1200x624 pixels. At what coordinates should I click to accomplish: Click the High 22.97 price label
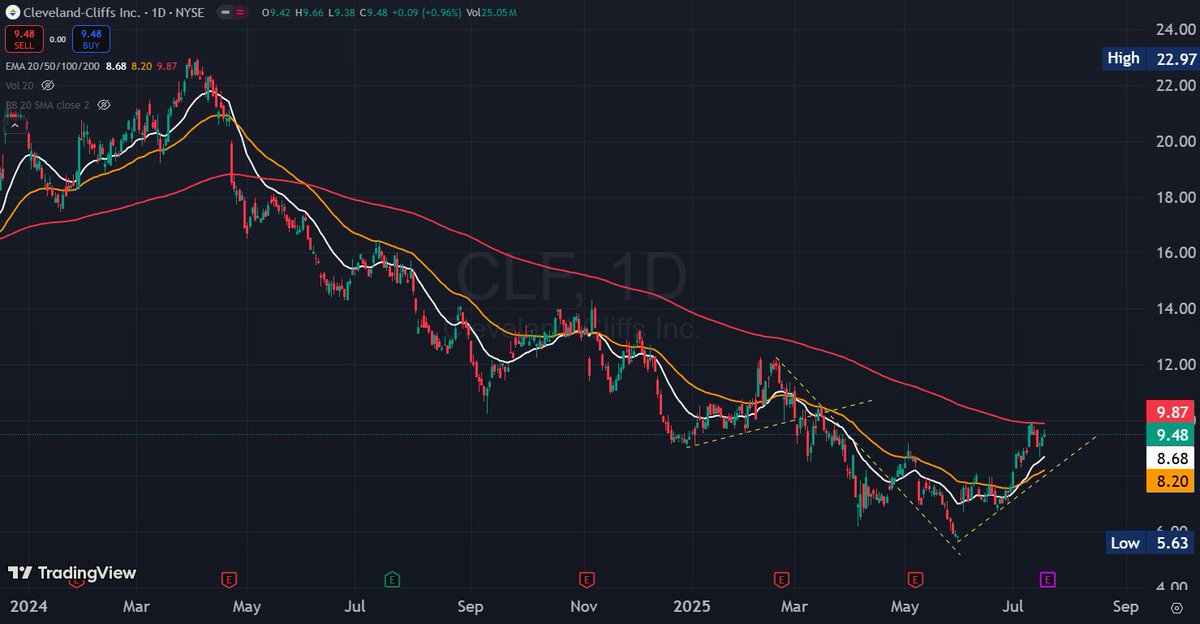click(x=1151, y=58)
